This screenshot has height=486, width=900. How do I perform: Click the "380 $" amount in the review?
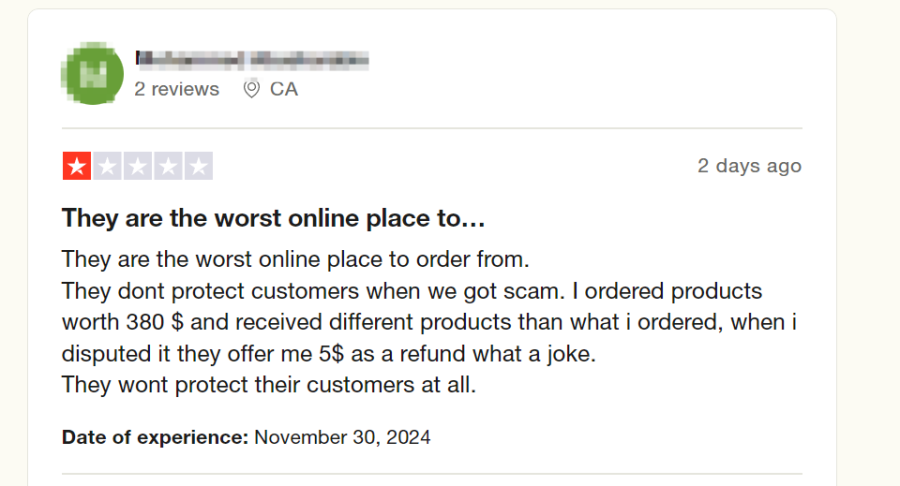coord(150,323)
